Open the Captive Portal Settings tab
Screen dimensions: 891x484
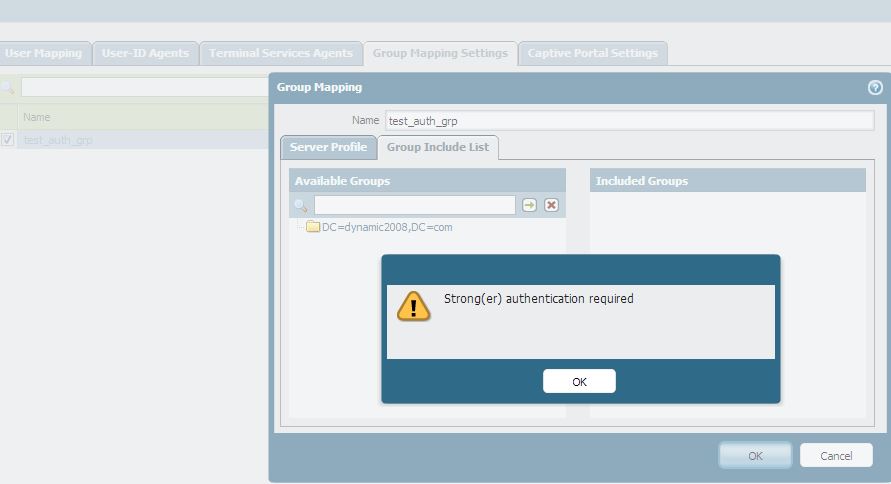point(593,53)
